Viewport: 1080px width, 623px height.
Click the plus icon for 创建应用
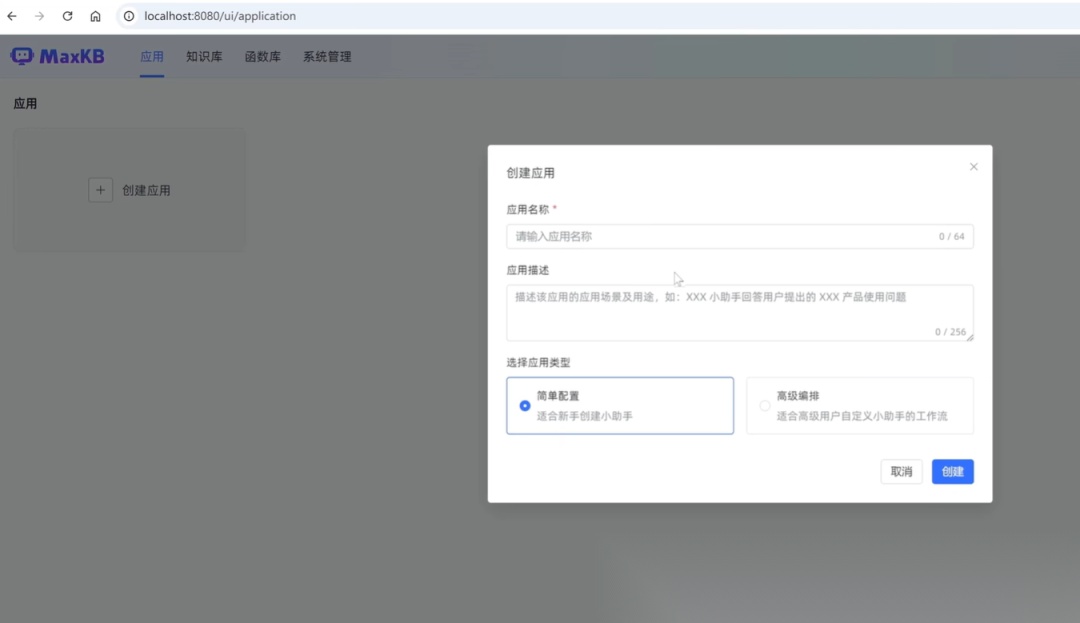click(101, 190)
